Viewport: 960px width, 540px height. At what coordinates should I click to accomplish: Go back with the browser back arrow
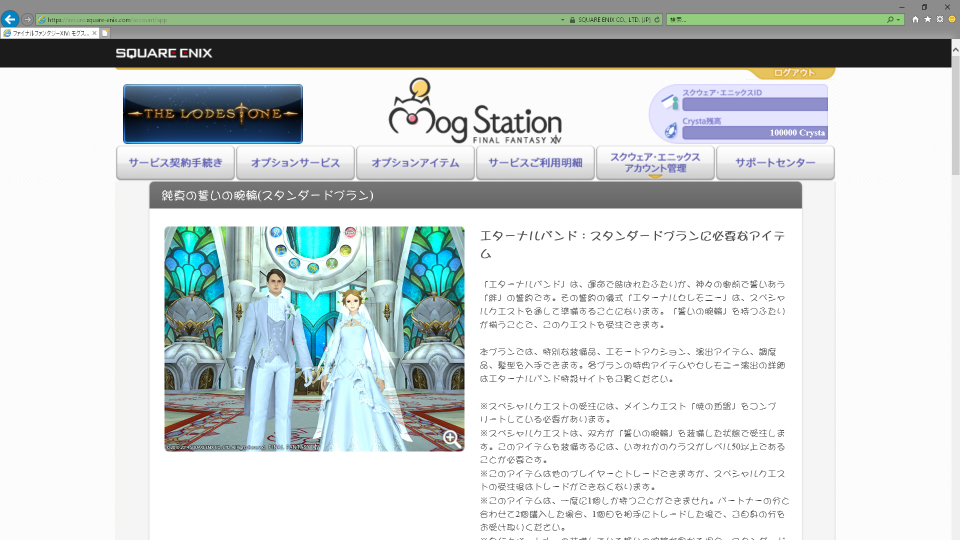coord(10,19)
